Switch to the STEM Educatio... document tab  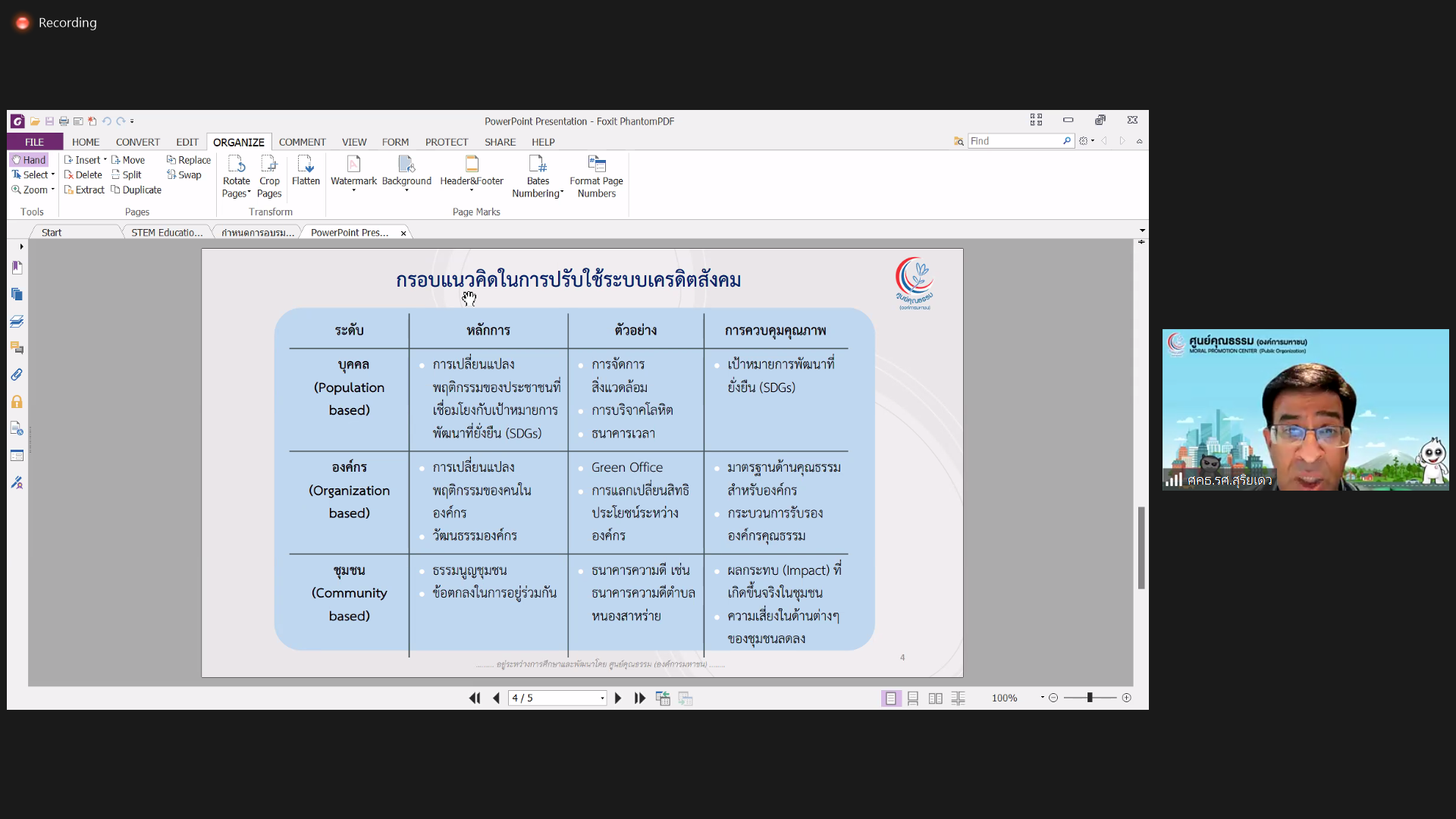click(x=167, y=233)
